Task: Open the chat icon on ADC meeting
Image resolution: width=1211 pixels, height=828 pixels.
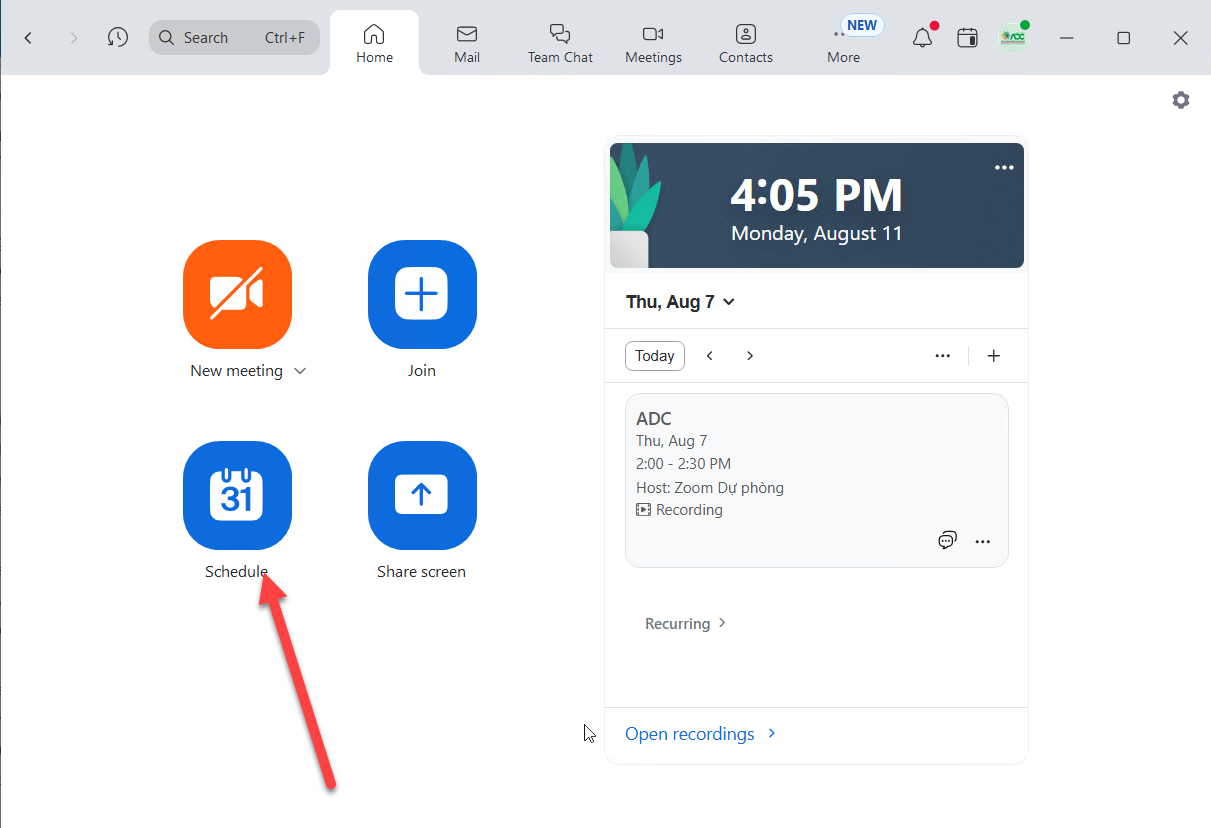Action: [947, 541]
